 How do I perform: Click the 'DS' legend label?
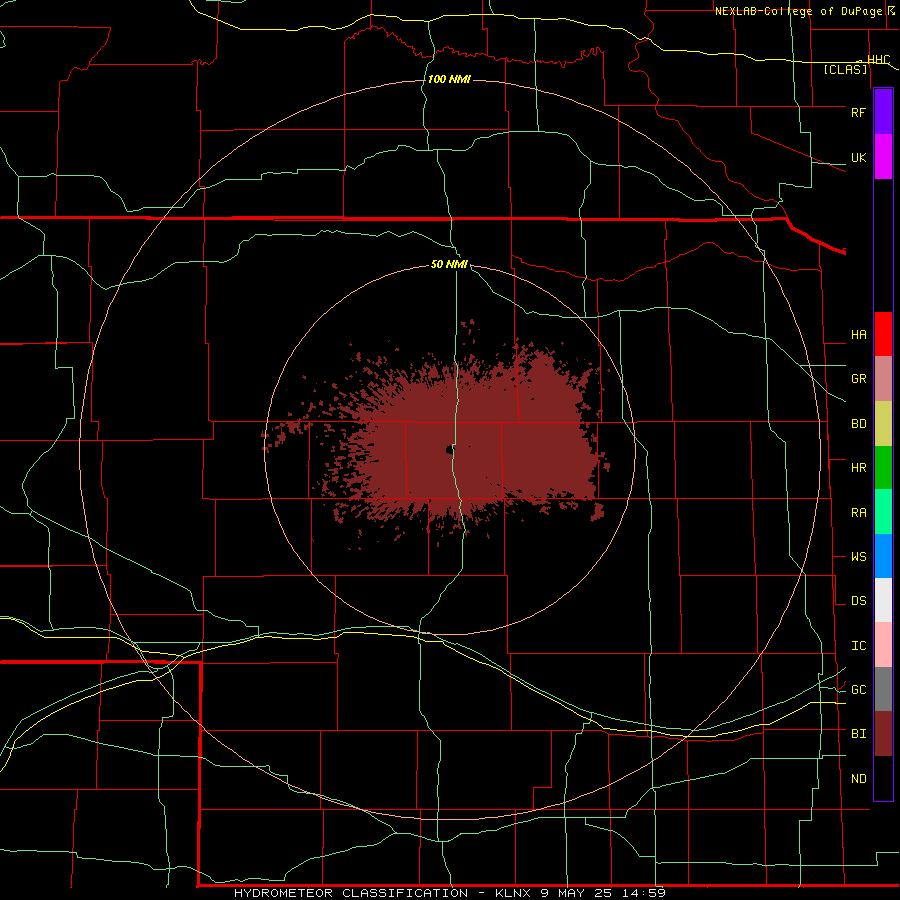859,601
